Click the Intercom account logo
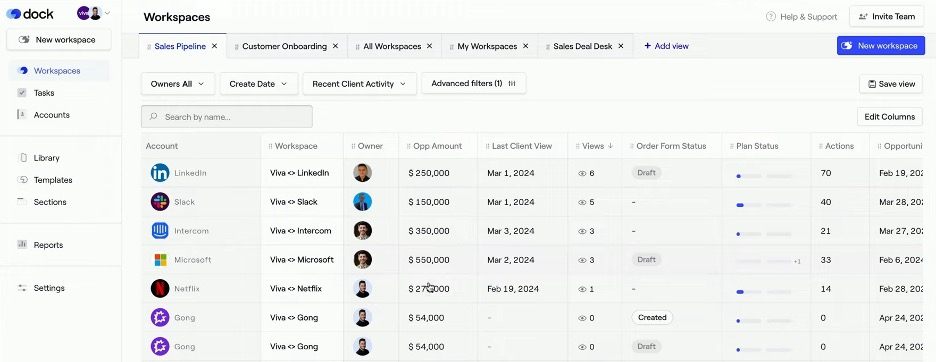This screenshot has width=936, height=362. 160,231
